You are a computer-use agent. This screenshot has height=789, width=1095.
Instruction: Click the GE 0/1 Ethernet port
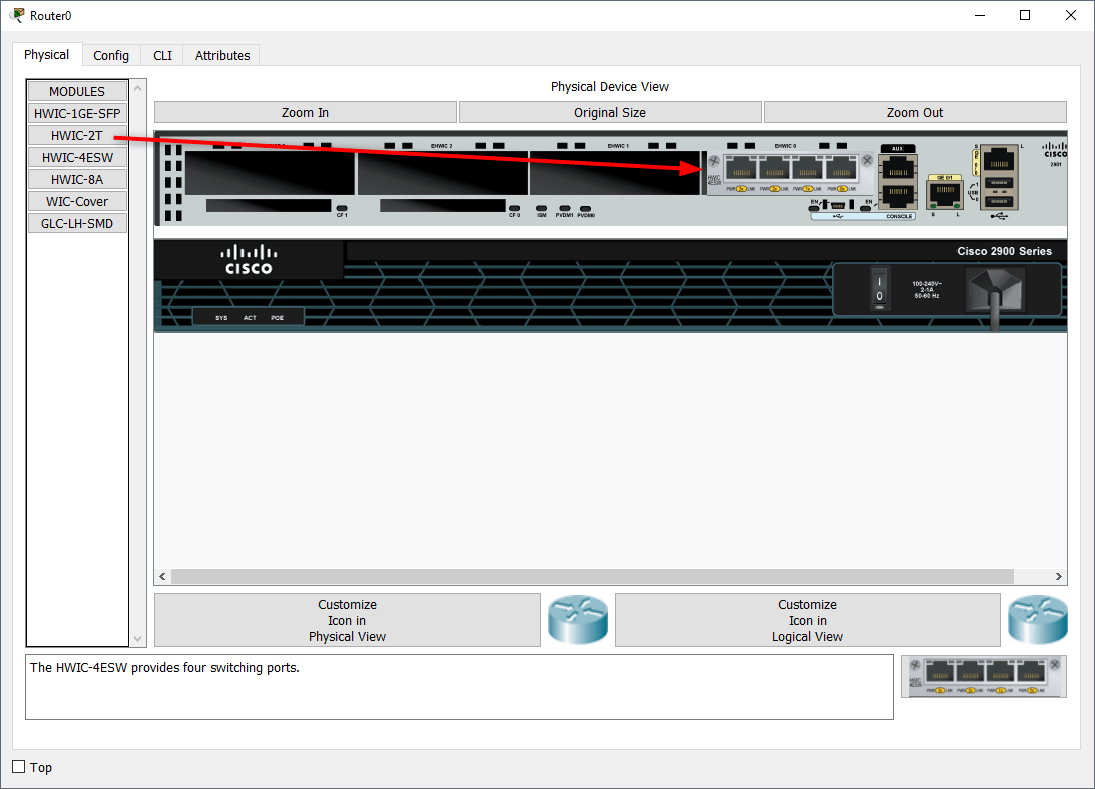(945, 194)
